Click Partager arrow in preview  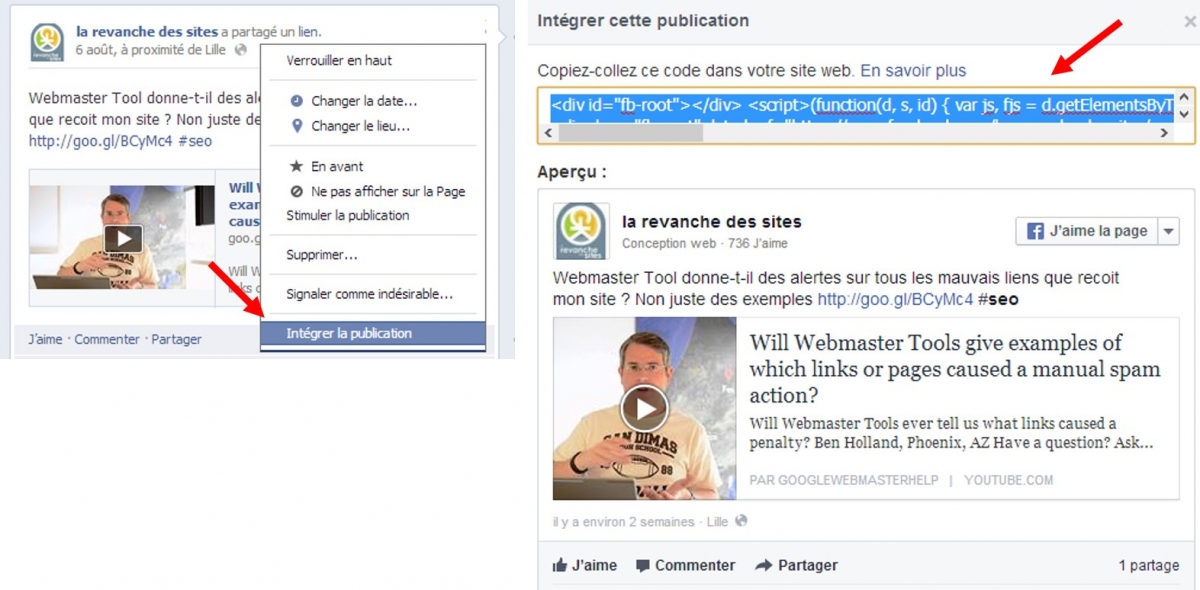coord(796,565)
